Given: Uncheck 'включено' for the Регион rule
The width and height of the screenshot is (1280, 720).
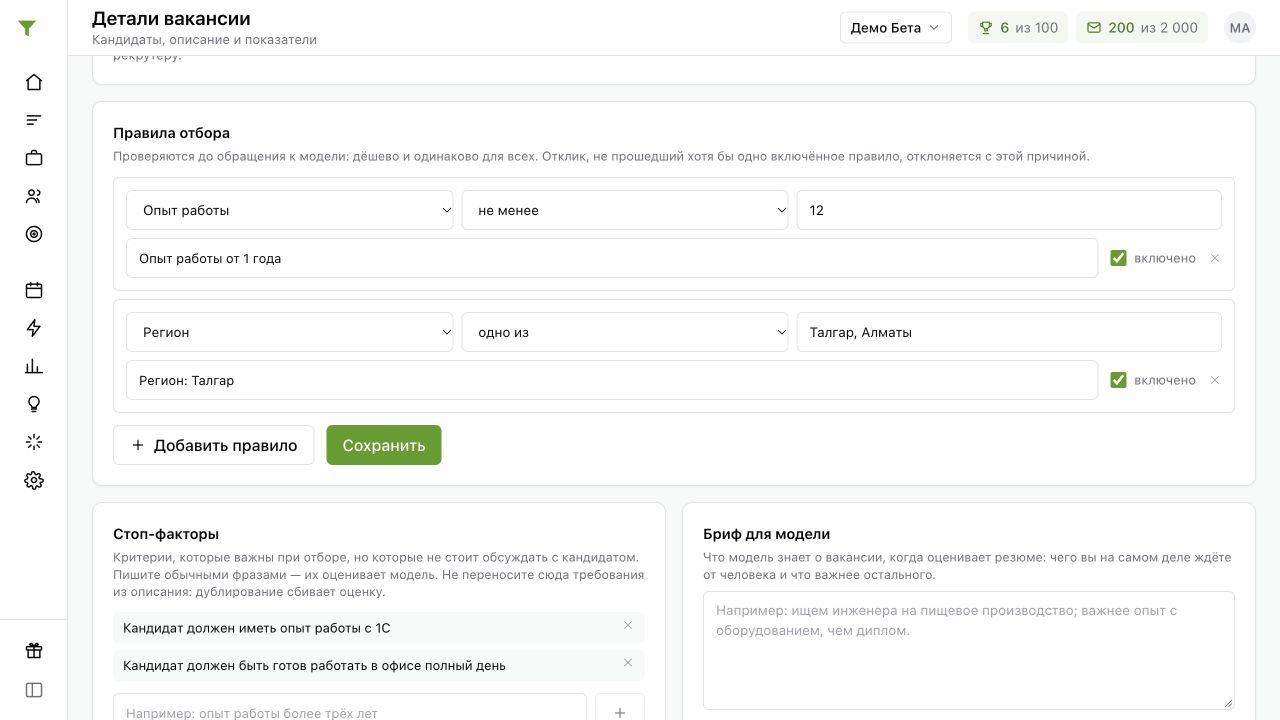Looking at the screenshot, I should tap(1118, 380).
